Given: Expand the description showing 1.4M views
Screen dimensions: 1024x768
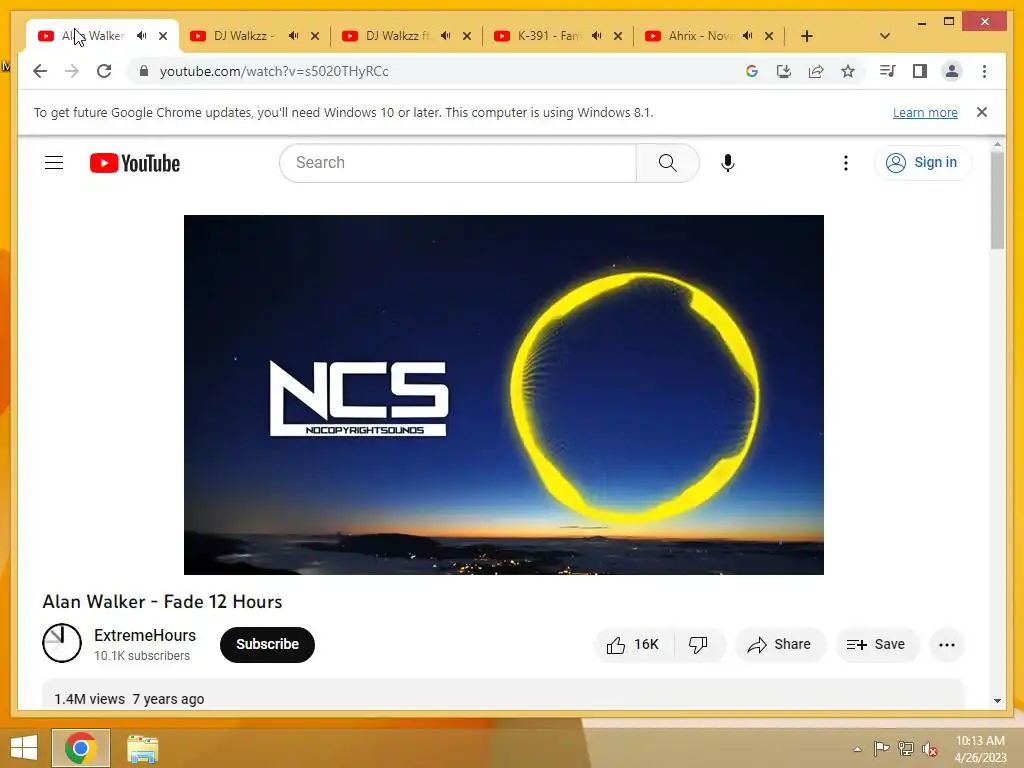Looking at the screenshot, I should click(x=503, y=695).
